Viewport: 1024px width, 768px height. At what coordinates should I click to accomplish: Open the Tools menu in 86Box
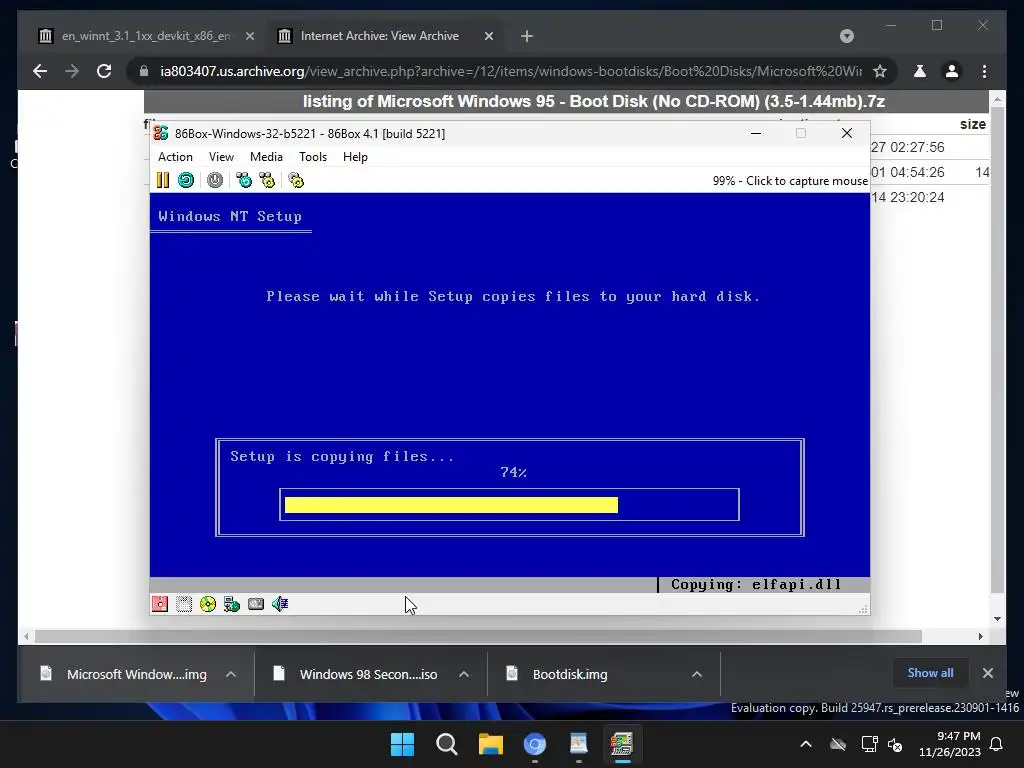[x=313, y=157]
